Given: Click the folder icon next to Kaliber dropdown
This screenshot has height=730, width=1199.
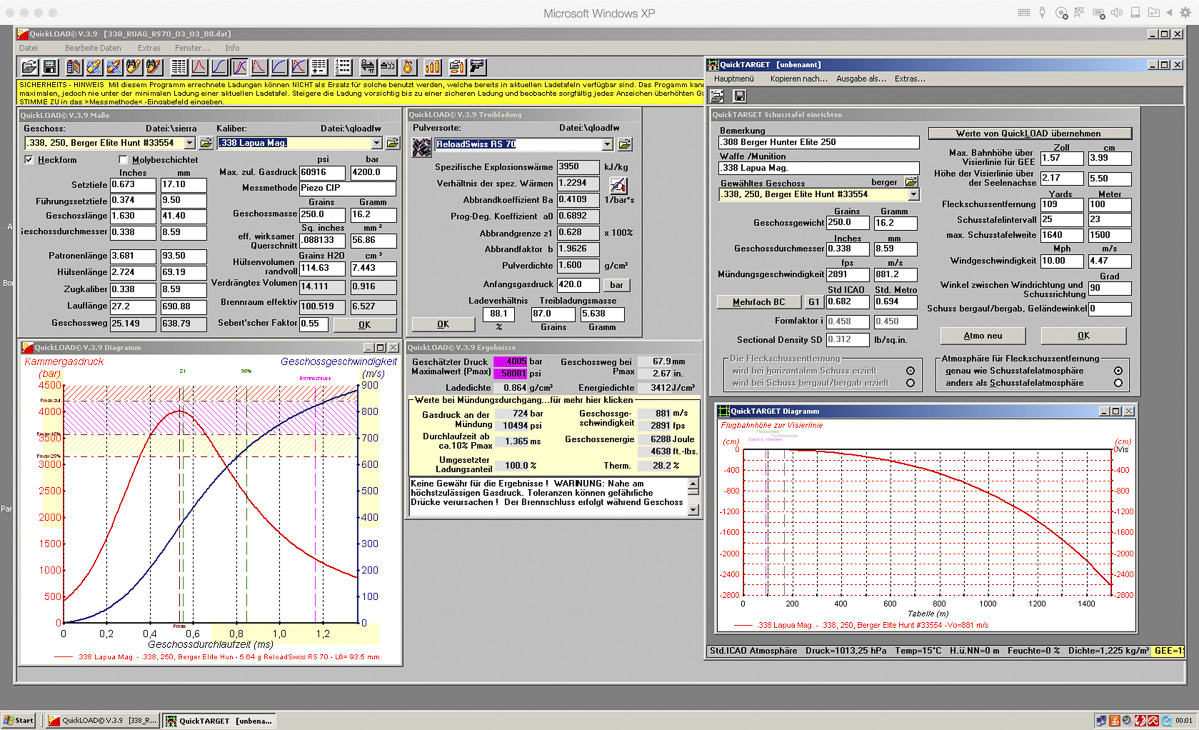Looking at the screenshot, I should 392,143.
